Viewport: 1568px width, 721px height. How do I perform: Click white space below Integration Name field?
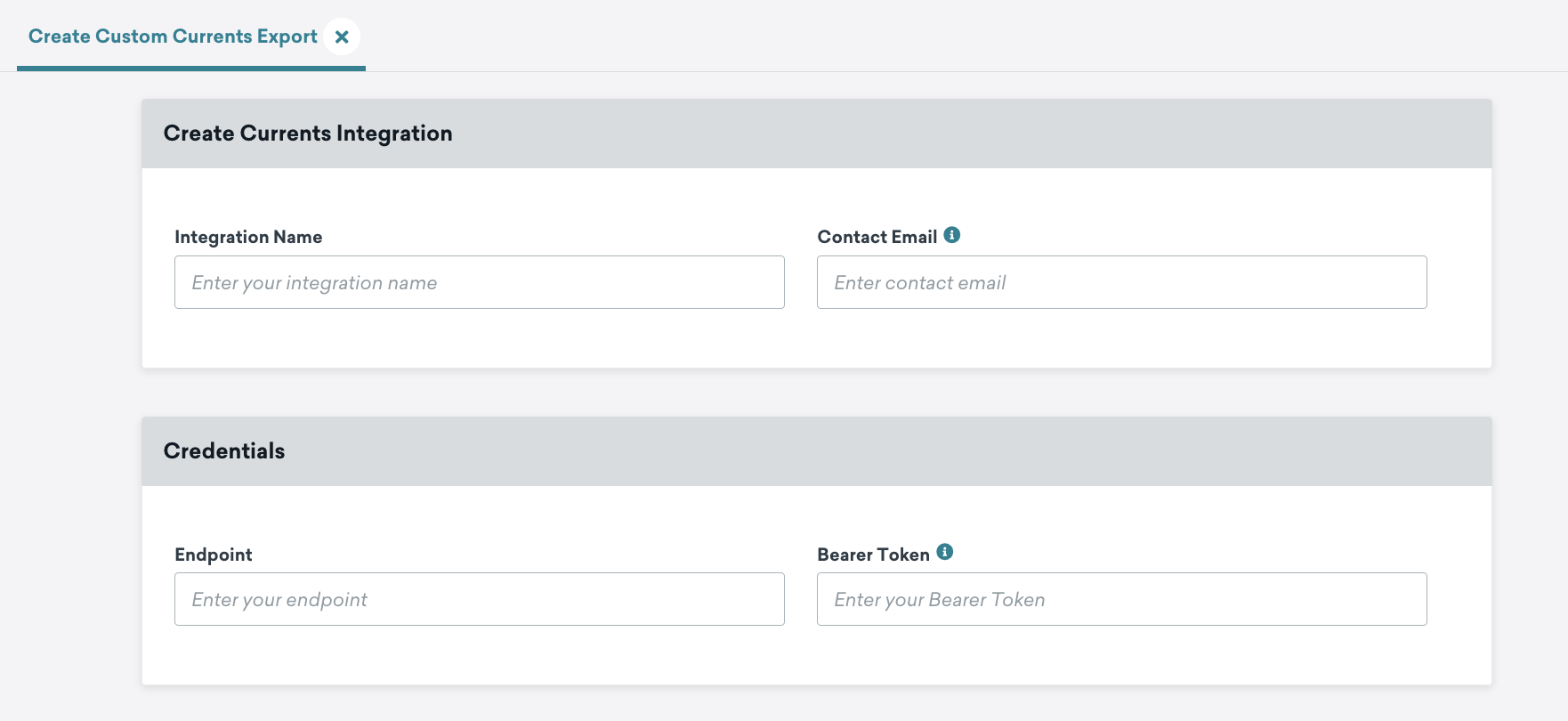(479, 338)
